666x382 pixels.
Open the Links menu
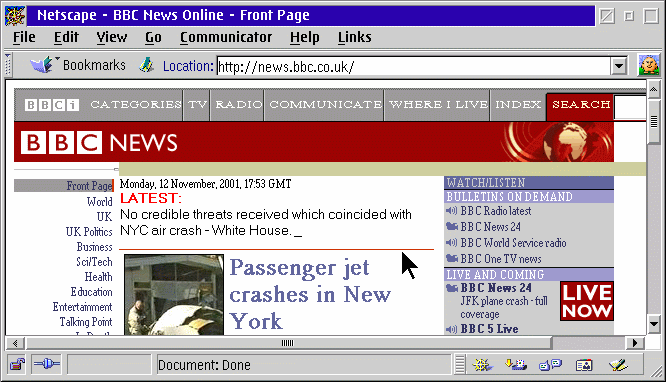tap(355, 37)
